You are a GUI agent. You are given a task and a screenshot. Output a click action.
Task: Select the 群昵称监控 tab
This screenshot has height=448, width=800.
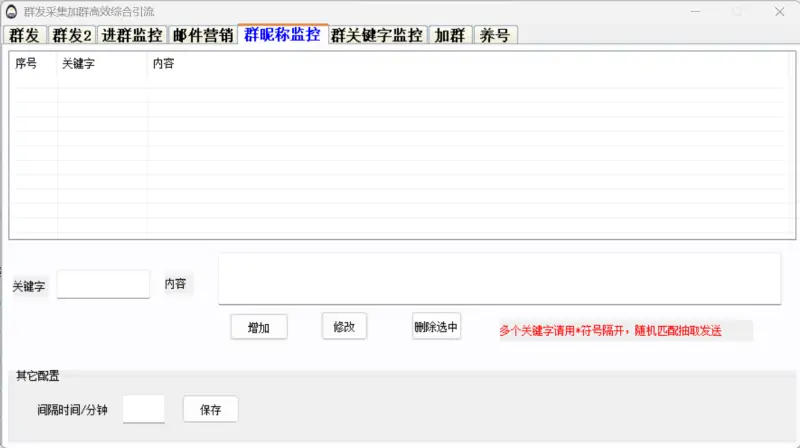click(x=283, y=34)
